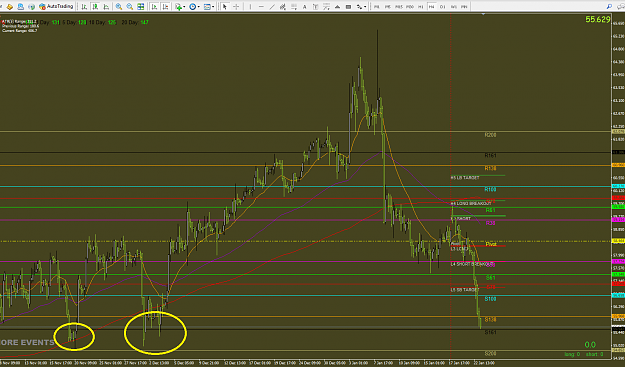The height and width of the screenshot is (367, 625).
Task: Select the Text tool (A icon)
Action: pyautogui.click(x=305, y=7)
